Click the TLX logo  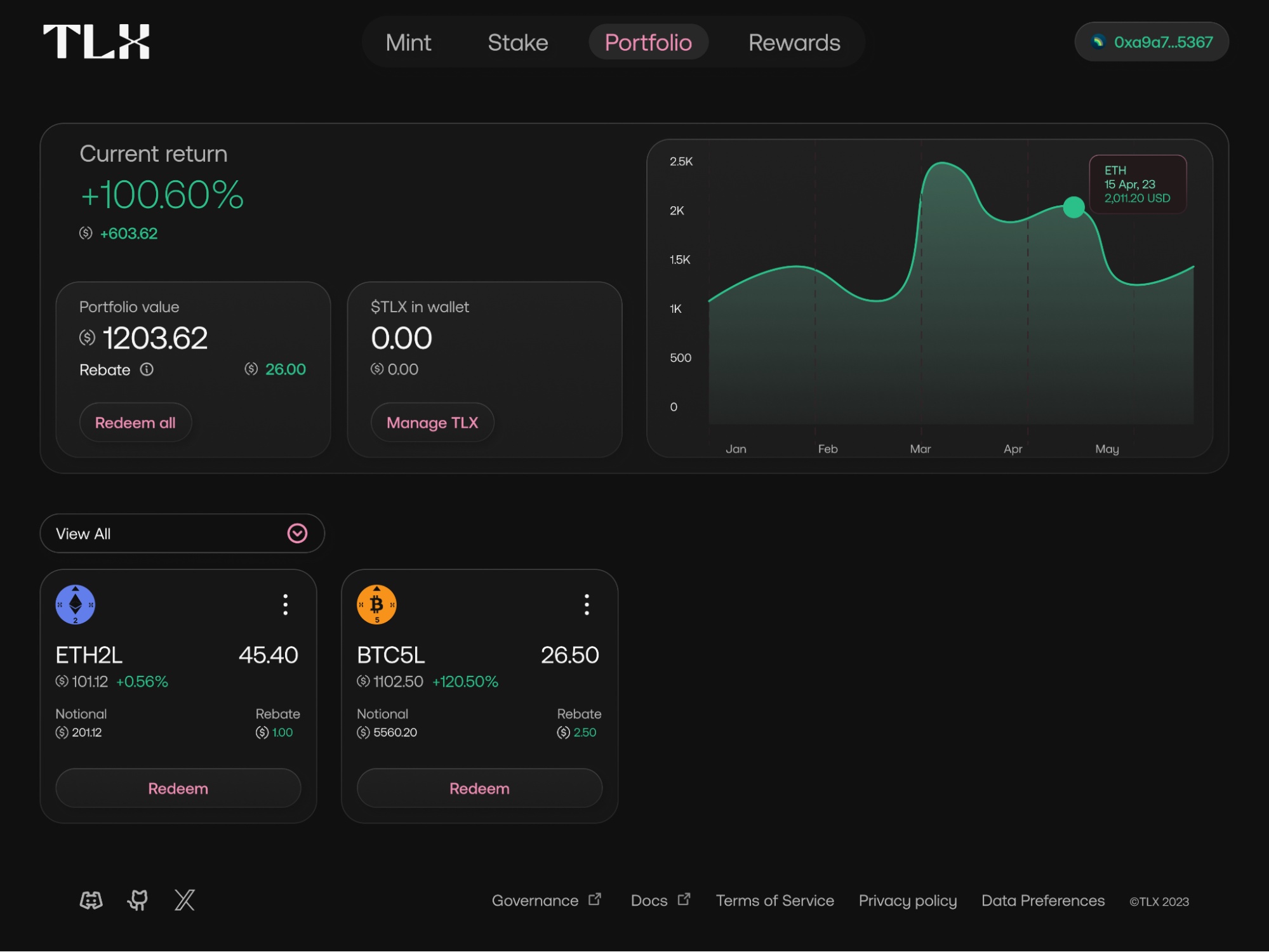coord(96,42)
